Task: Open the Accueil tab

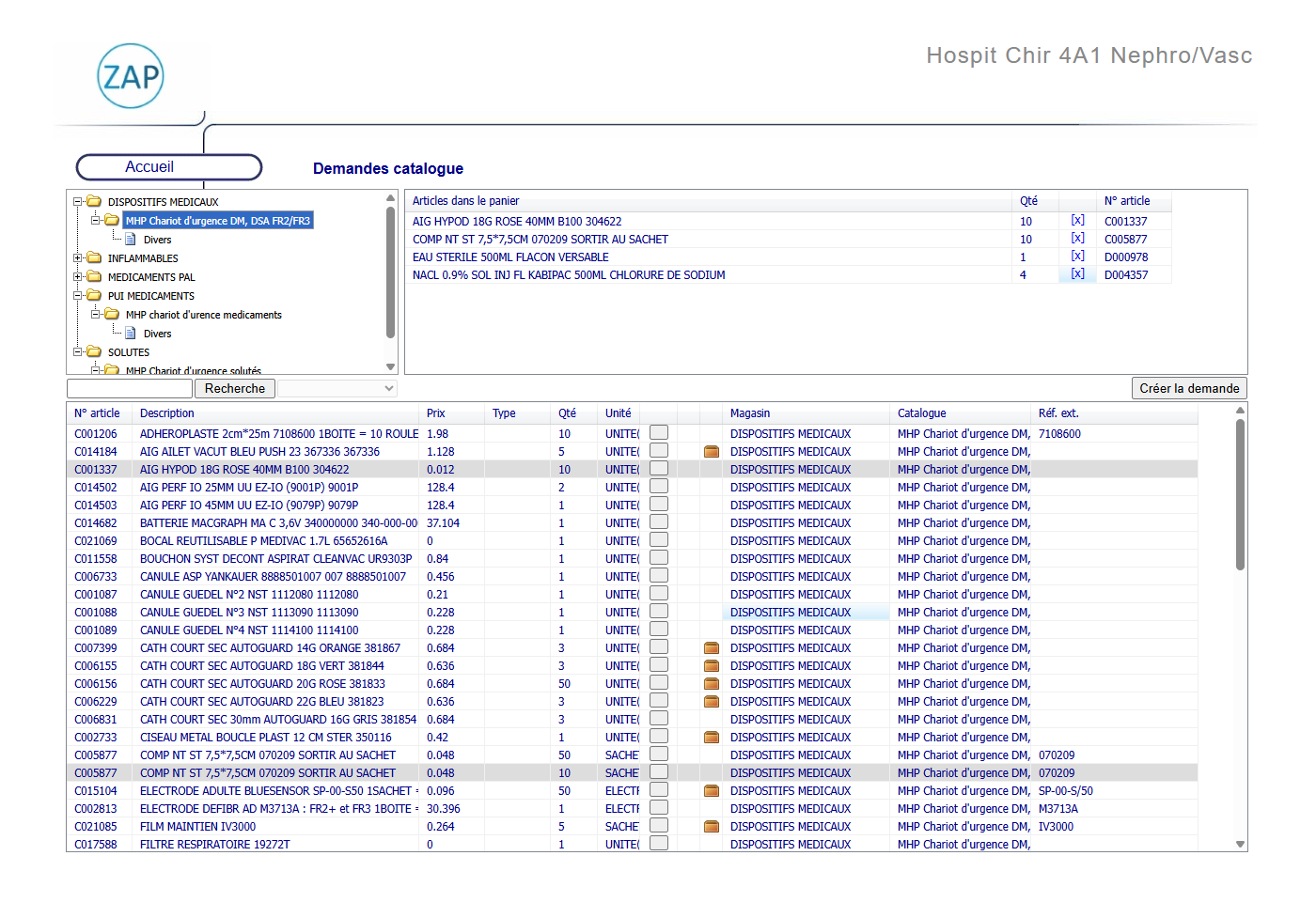Action: [x=169, y=167]
